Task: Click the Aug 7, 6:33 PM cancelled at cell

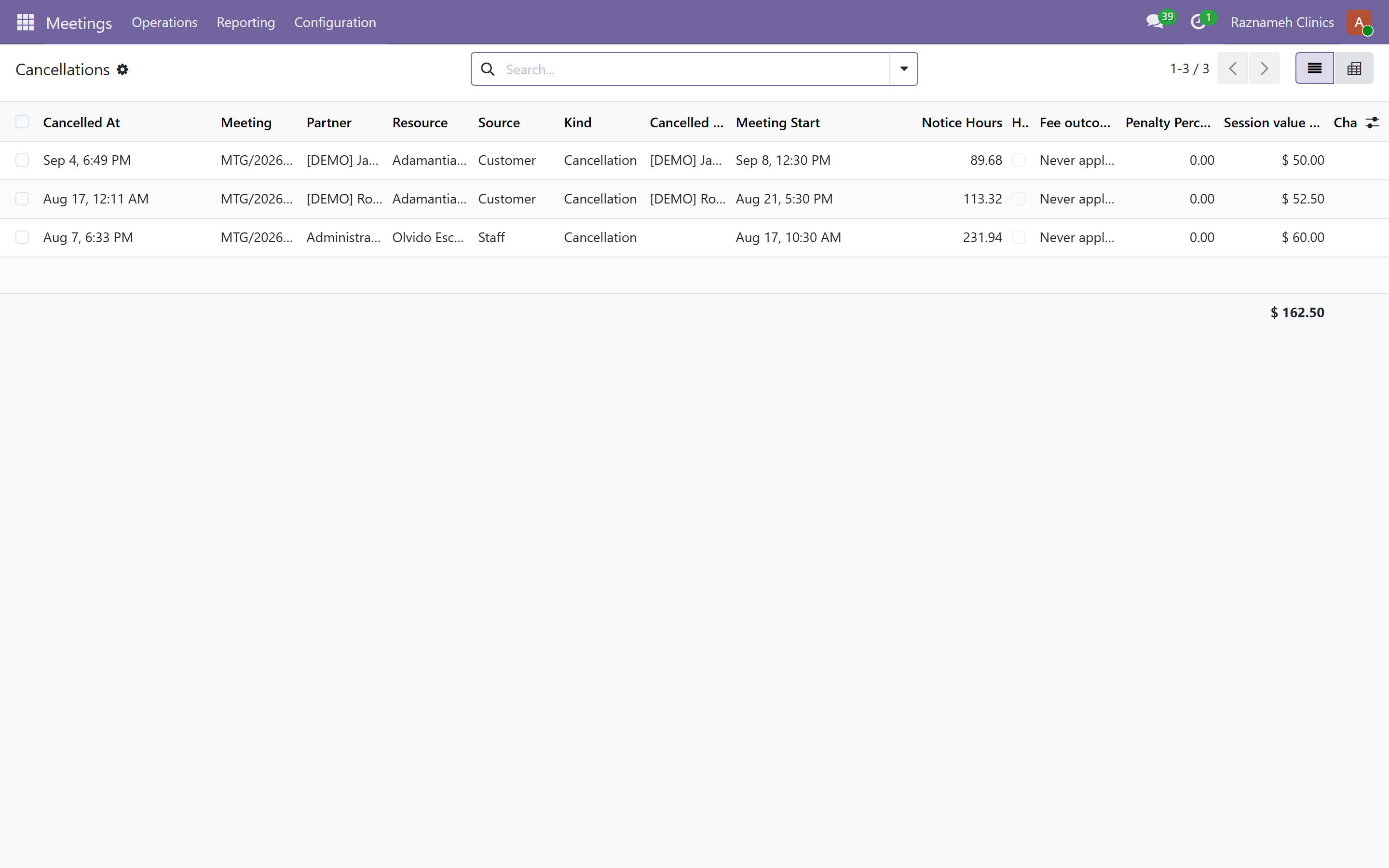Action: point(88,237)
